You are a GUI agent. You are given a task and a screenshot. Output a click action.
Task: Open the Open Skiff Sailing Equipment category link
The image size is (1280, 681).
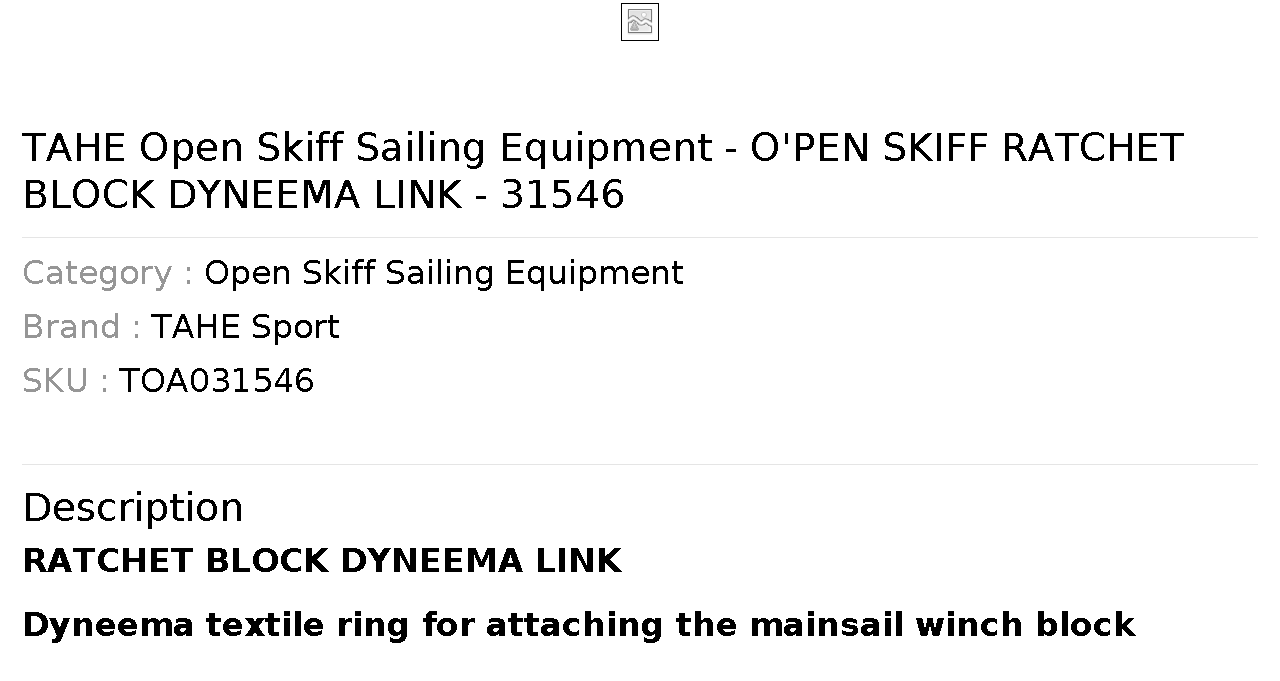tap(443, 273)
